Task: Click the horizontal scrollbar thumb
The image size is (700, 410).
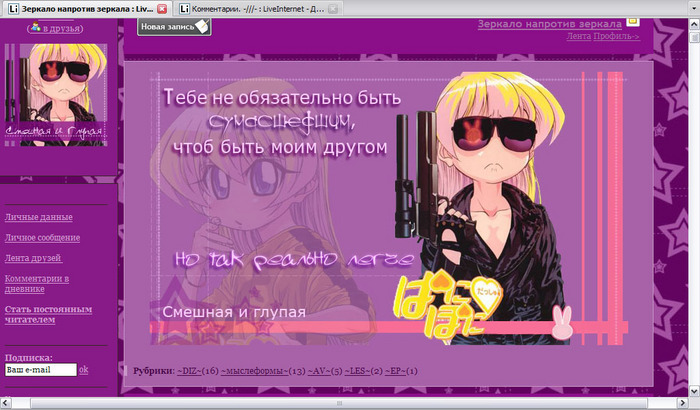Action: click(x=339, y=403)
